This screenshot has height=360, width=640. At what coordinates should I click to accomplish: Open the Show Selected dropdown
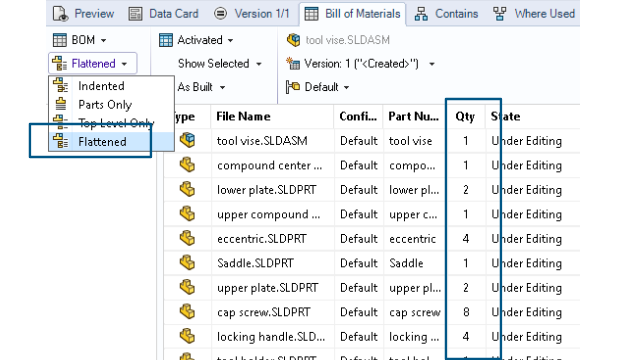[x=219, y=64]
